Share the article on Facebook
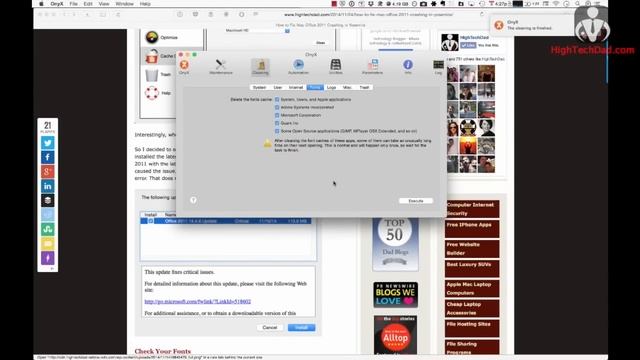Image resolution: width=640 pixels, height=360 pixels. tap(48, 157)
